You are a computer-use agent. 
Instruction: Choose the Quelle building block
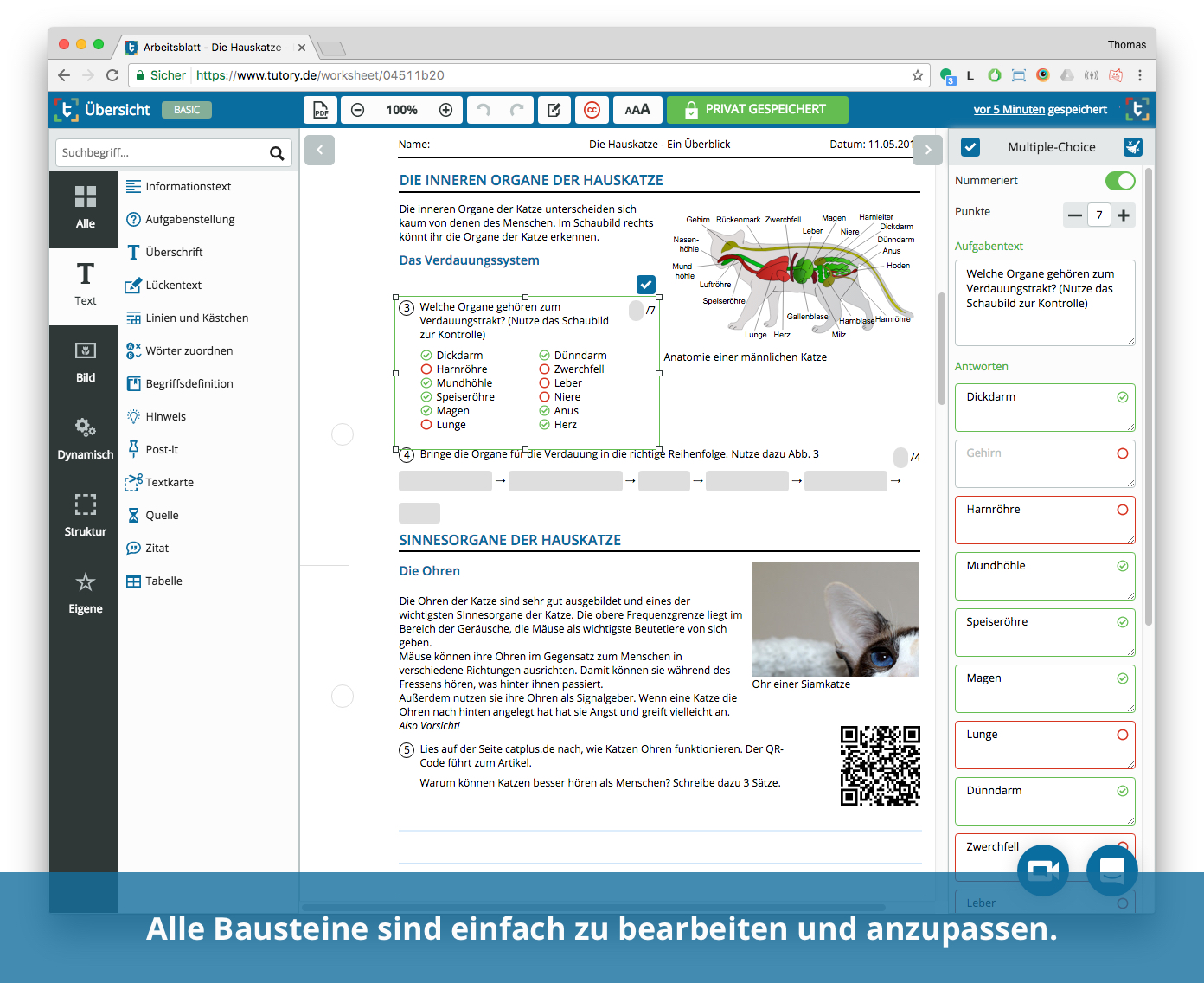152,515
